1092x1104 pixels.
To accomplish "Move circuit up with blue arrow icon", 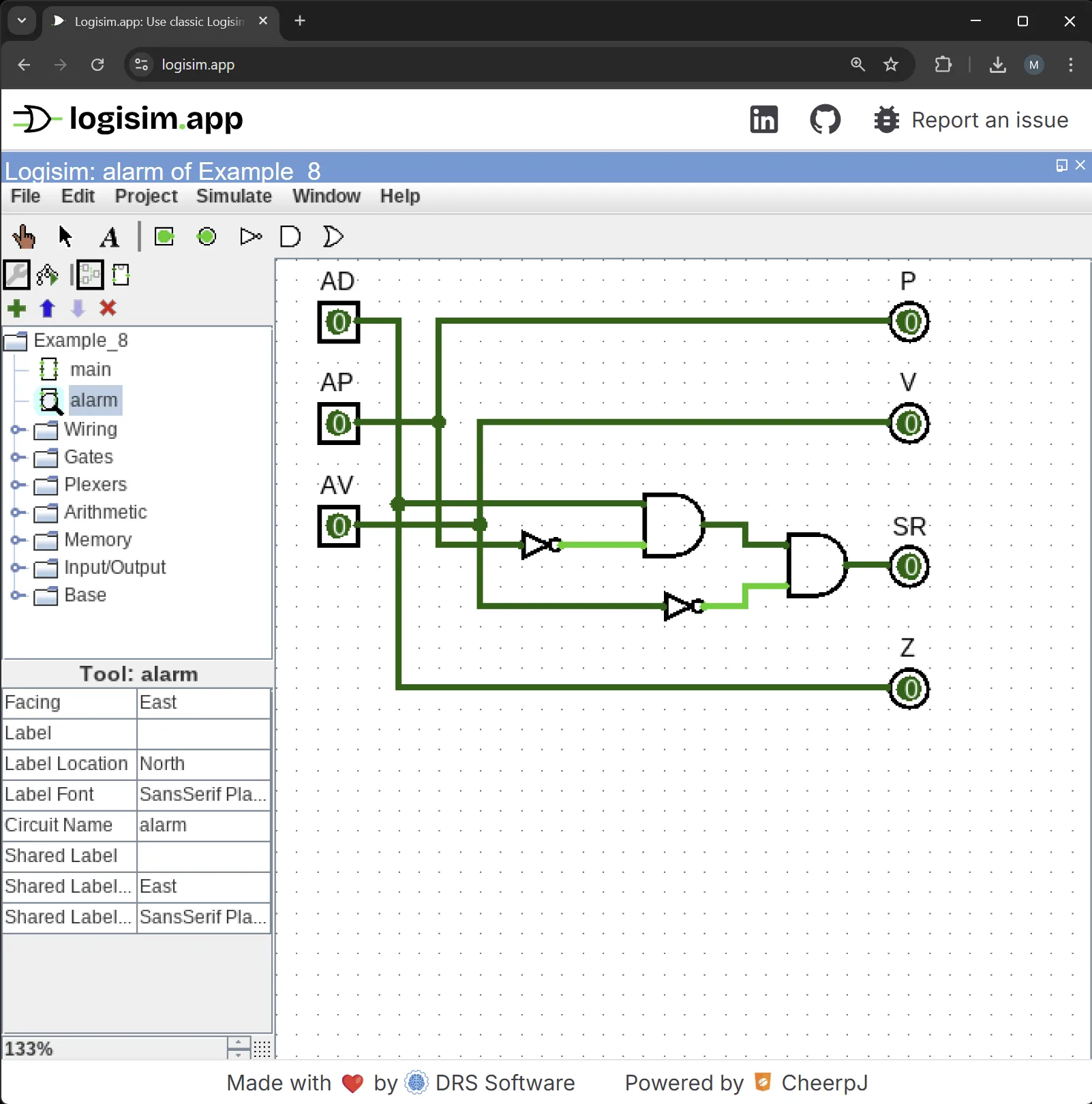I will pos(47,309).
